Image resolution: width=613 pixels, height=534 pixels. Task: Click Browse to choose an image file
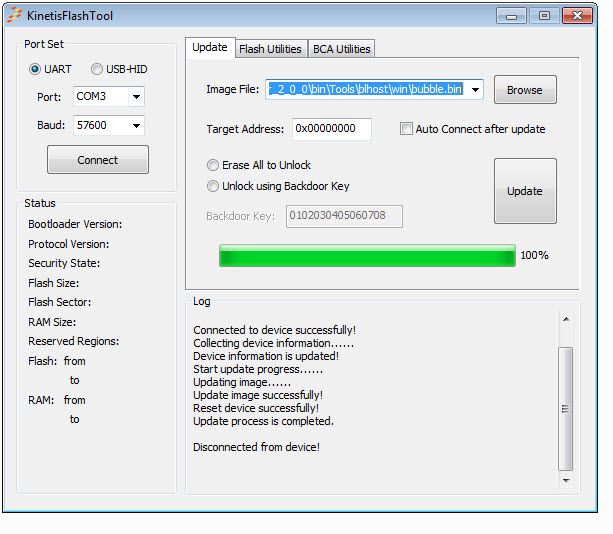coord(525,90)
